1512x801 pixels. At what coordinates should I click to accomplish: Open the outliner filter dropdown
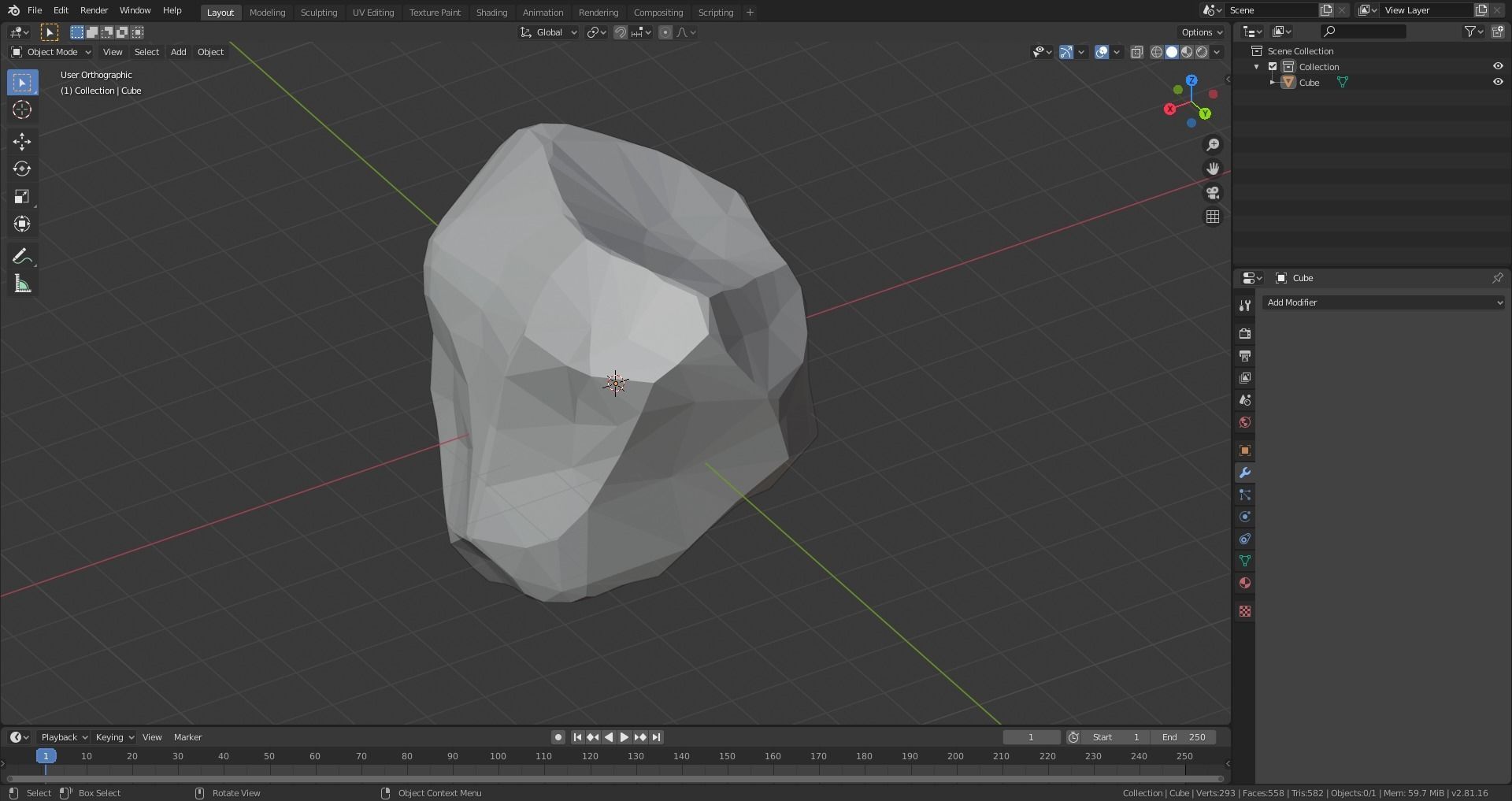click(1473, 32)
